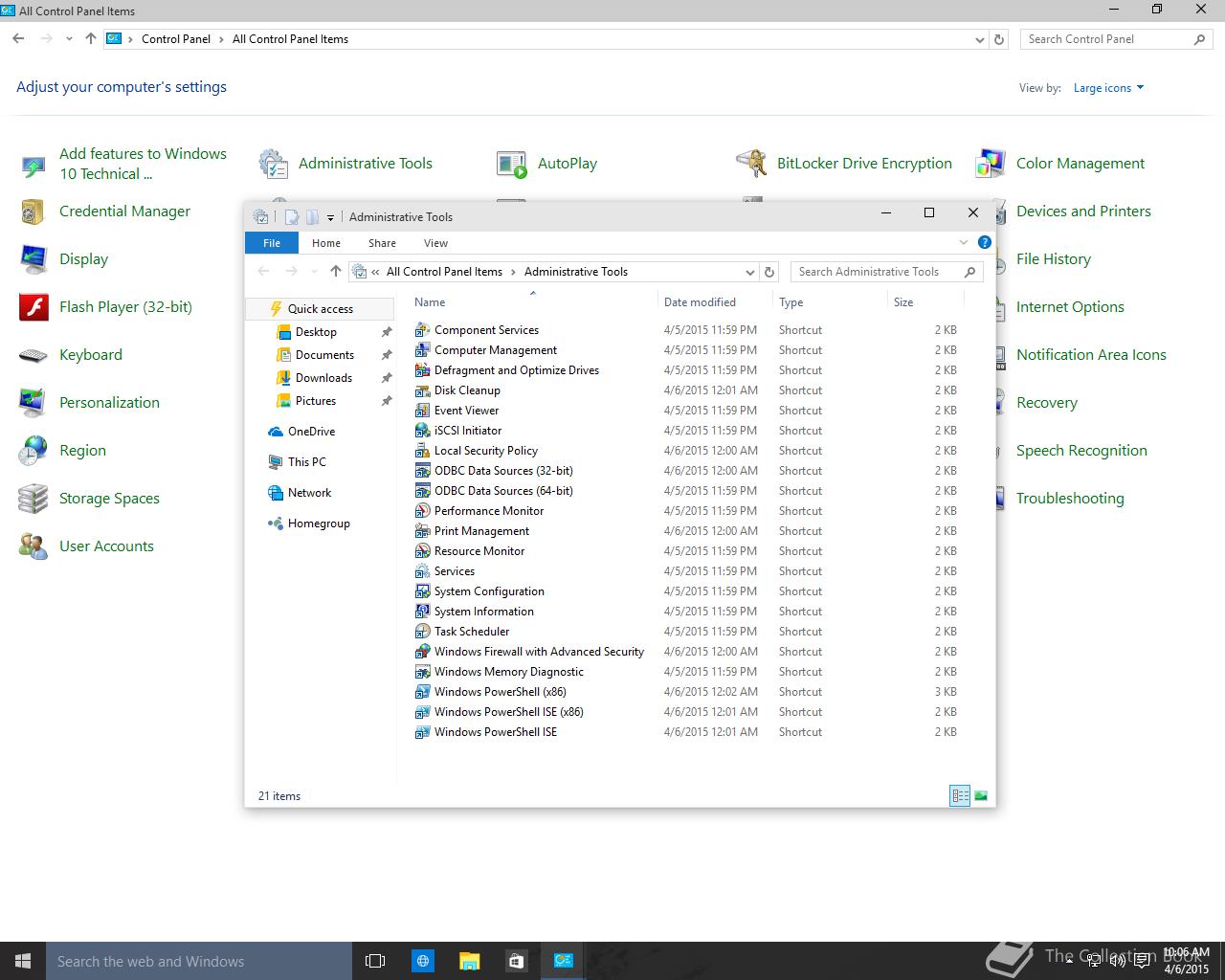
Task: Open the Devices and Printers link
Action: 1083,212
